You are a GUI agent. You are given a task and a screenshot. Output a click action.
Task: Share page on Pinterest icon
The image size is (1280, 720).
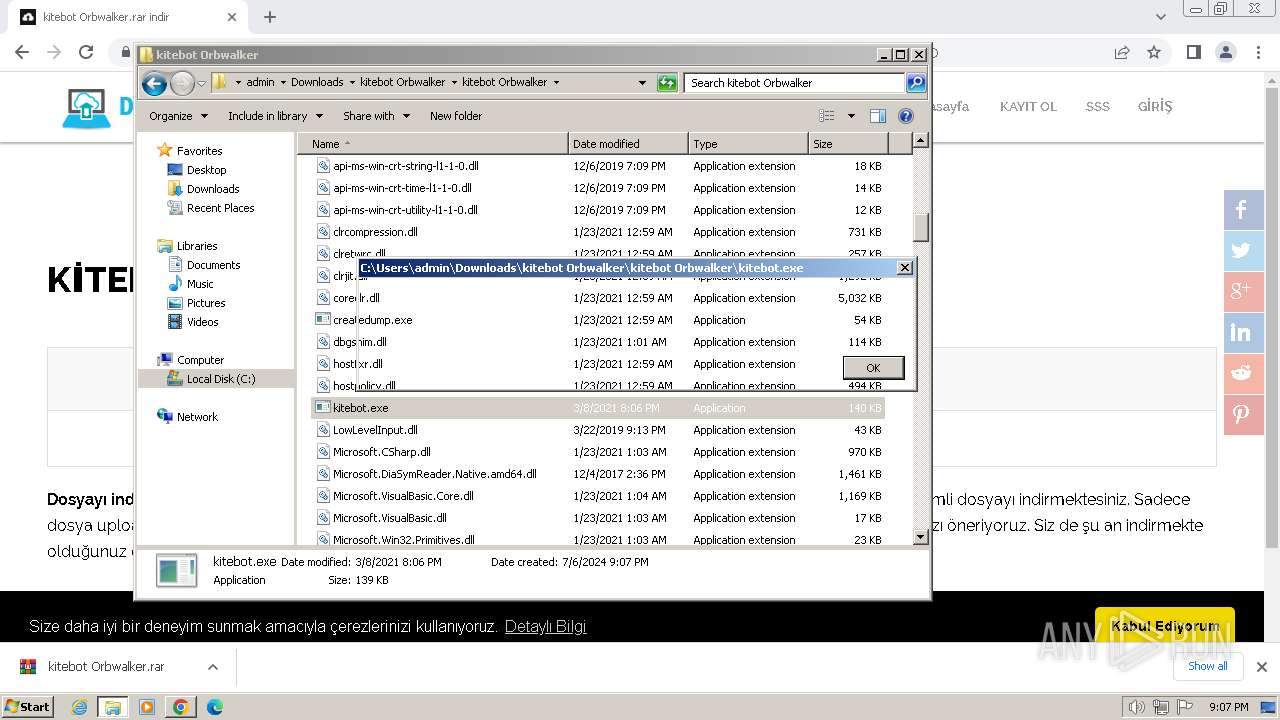click(1244, 414)
